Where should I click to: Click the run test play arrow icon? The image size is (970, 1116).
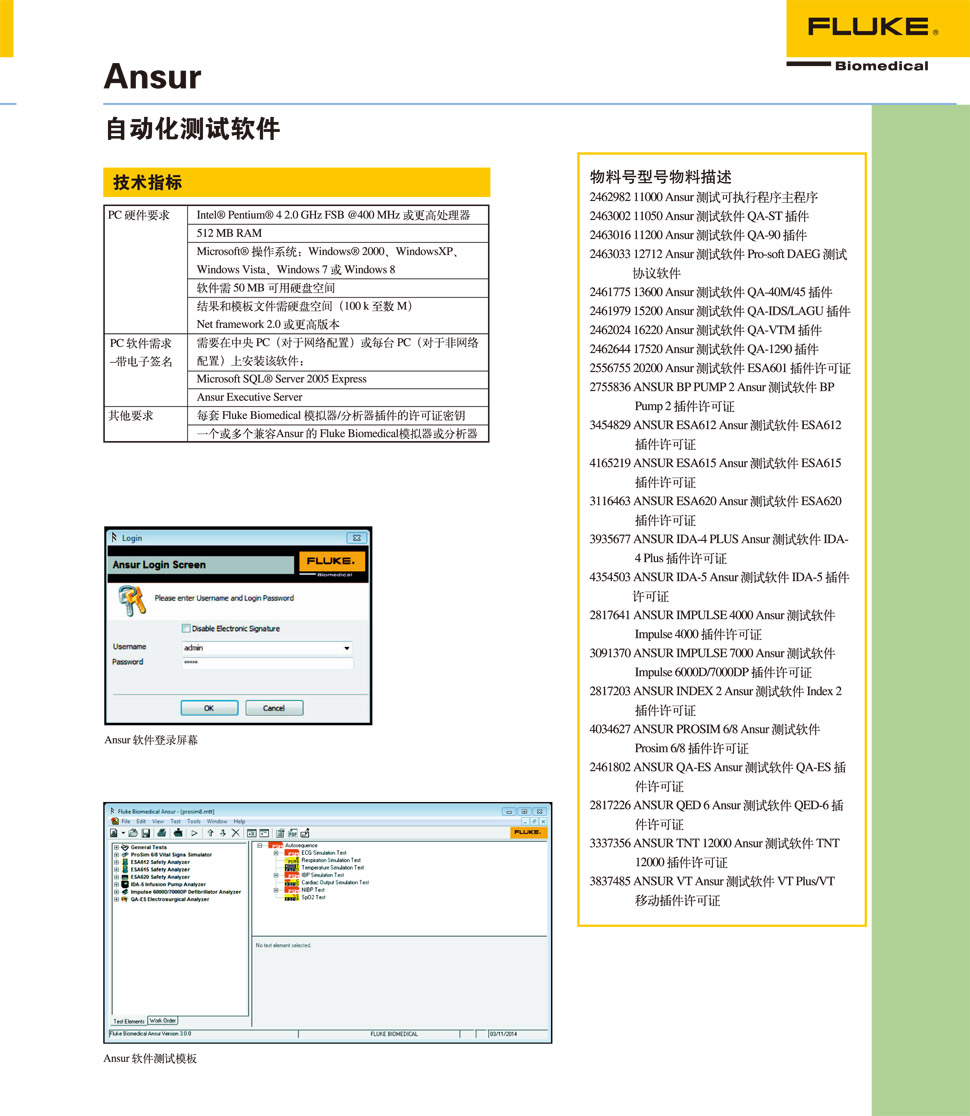coord(194,833)
